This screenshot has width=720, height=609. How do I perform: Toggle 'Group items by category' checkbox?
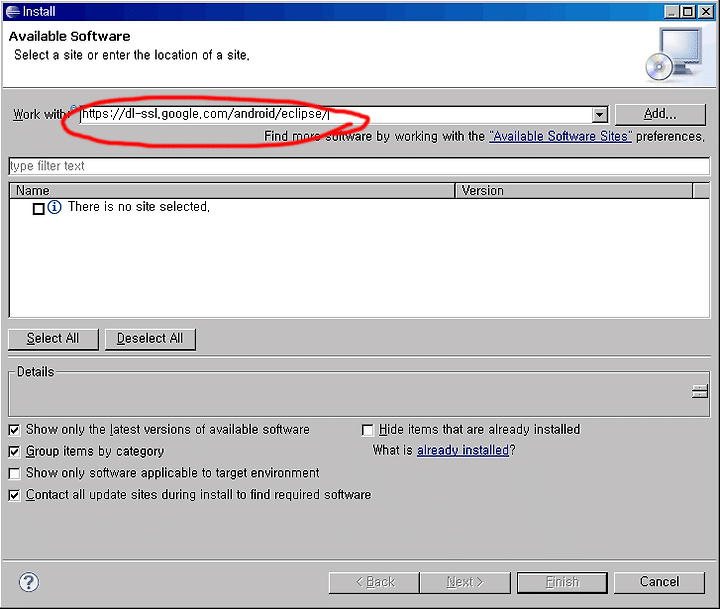point(15,452)
